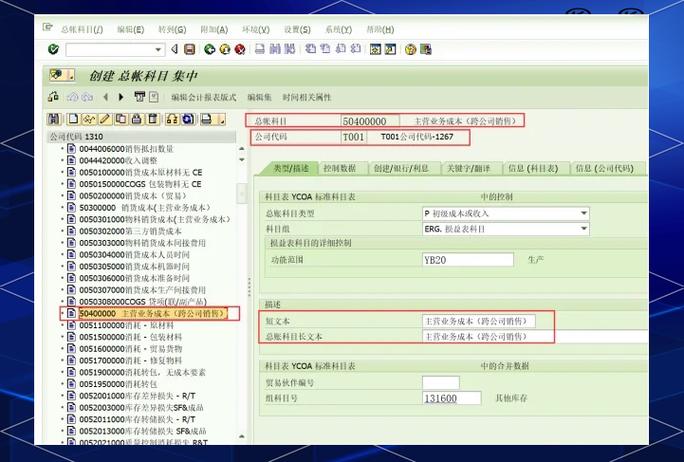The height and width of the screenshot is (462, 684).
Task: Click the menu icon left of 总帐科目
Action: [47, 27]
